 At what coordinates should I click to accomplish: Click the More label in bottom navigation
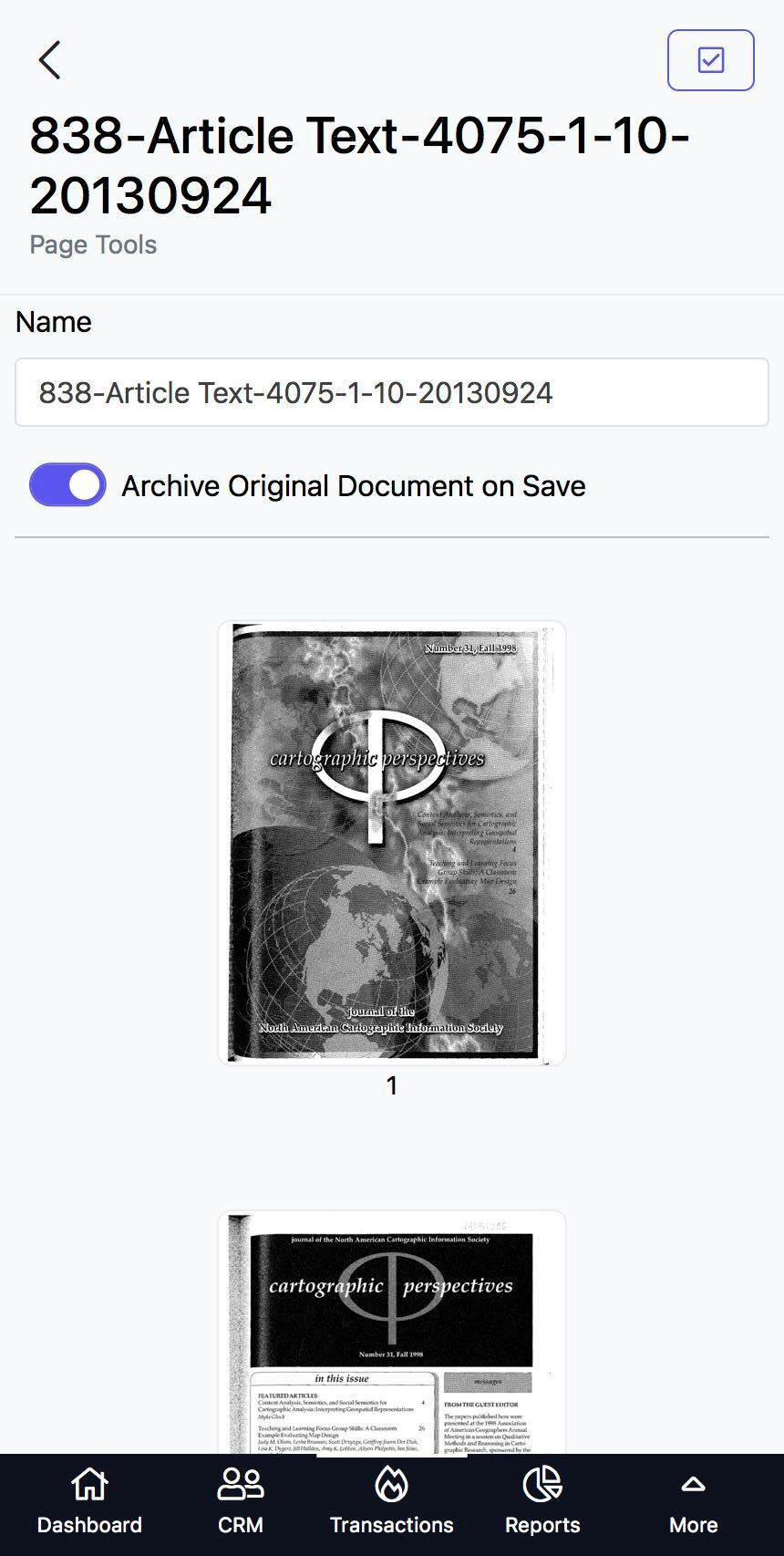693,1525
